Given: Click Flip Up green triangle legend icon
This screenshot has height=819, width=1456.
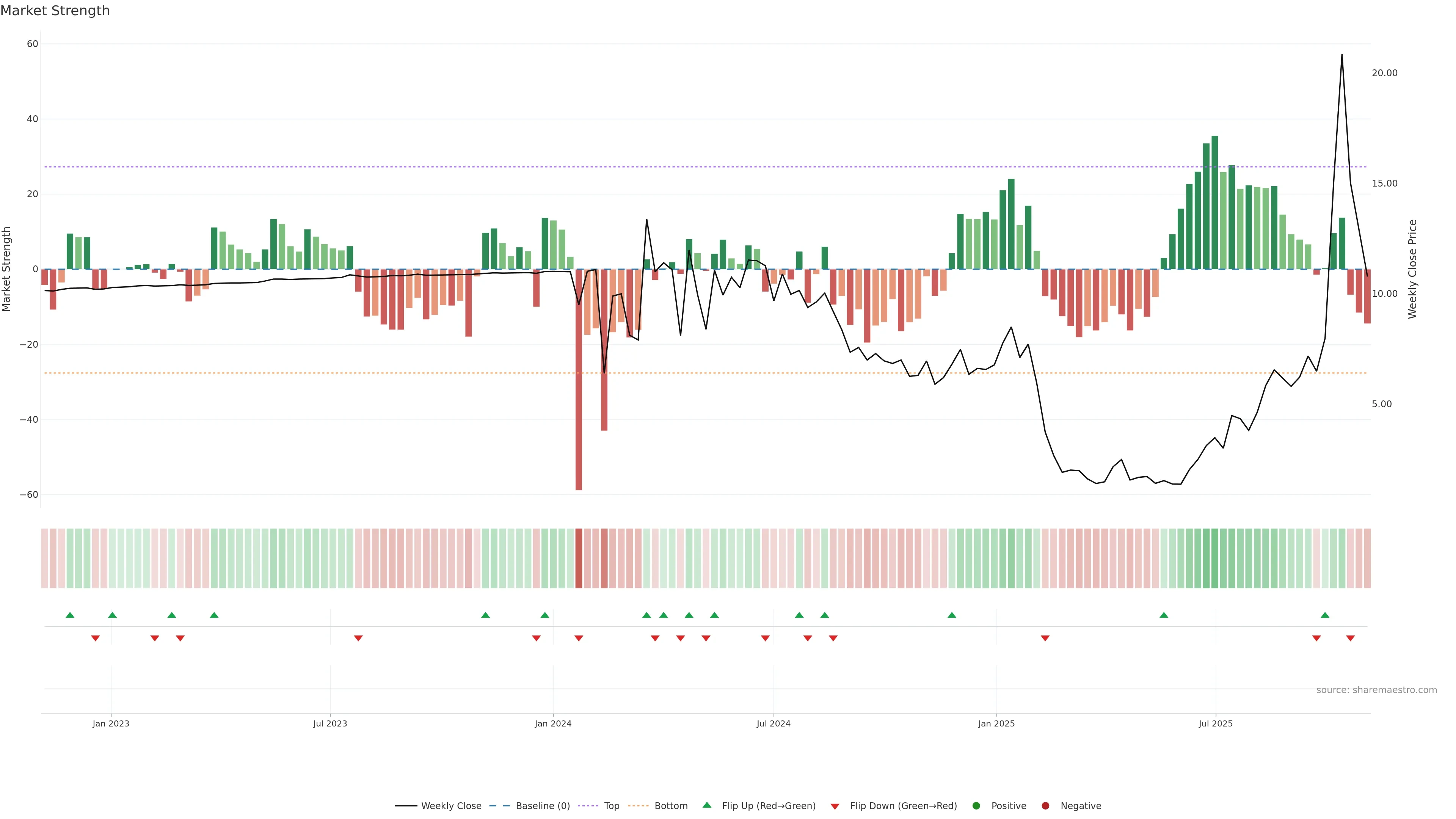Looking at the screenshot, I should click(706, 805).
